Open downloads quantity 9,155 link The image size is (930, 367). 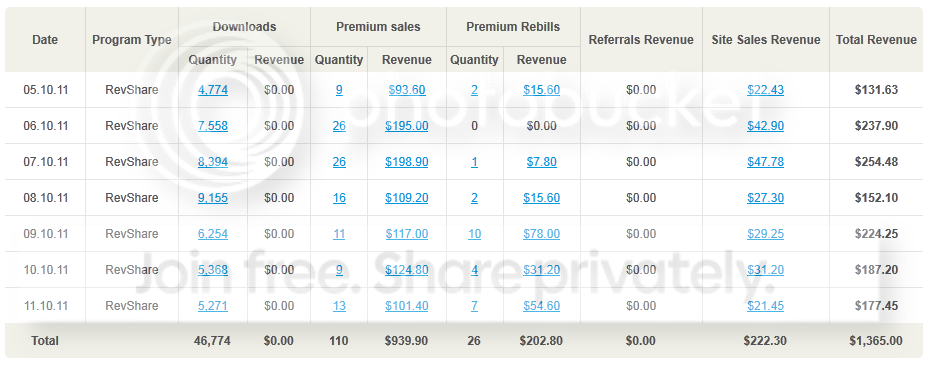[x=213, y=198]
